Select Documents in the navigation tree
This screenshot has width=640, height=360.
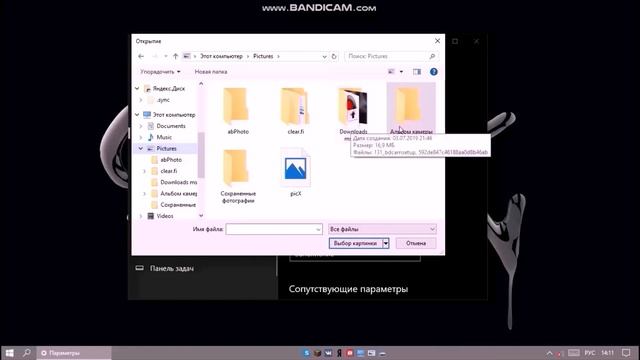coord(171,126)
